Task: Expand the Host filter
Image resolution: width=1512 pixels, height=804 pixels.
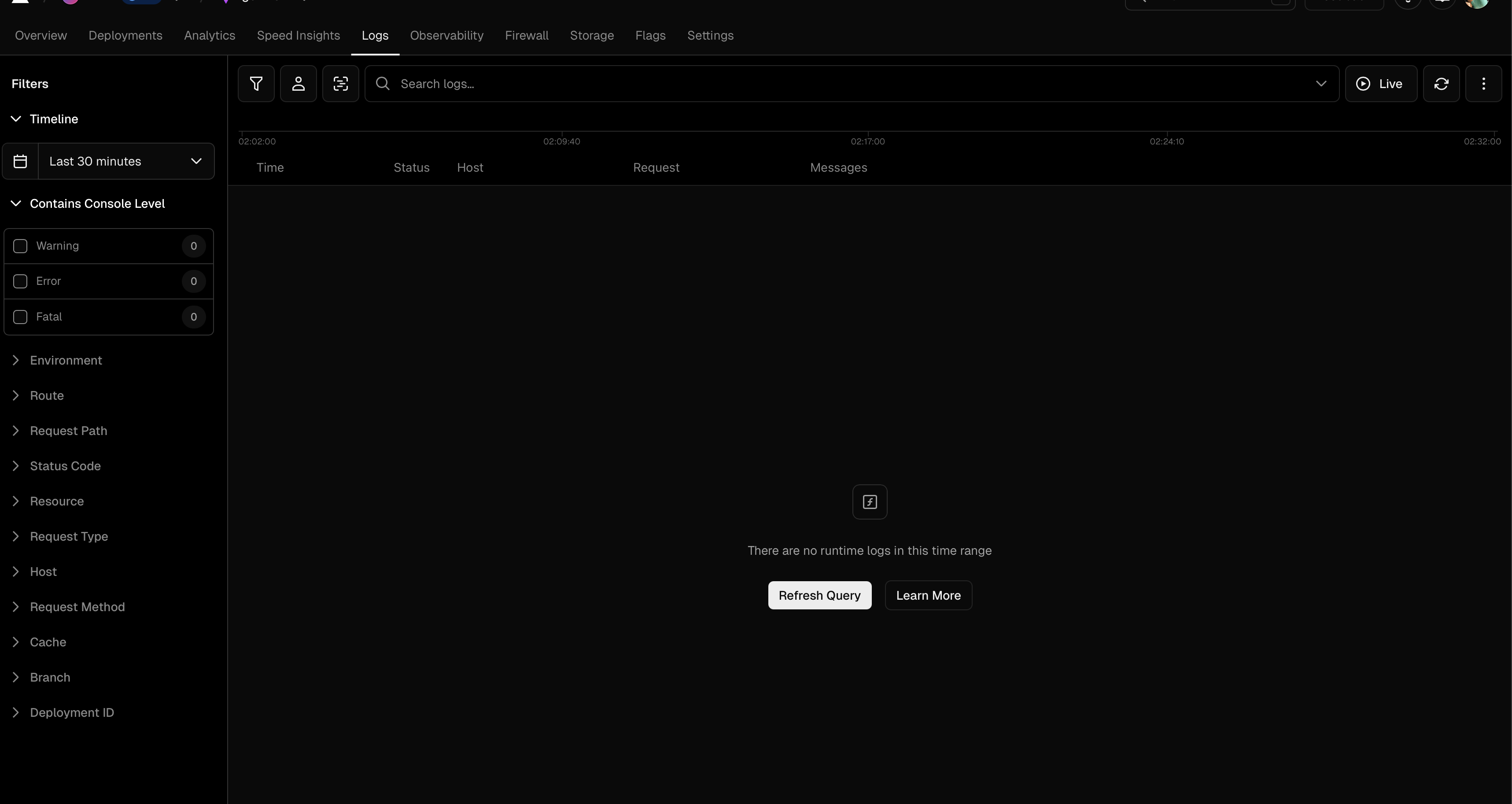Action: [x=35, y=572]
